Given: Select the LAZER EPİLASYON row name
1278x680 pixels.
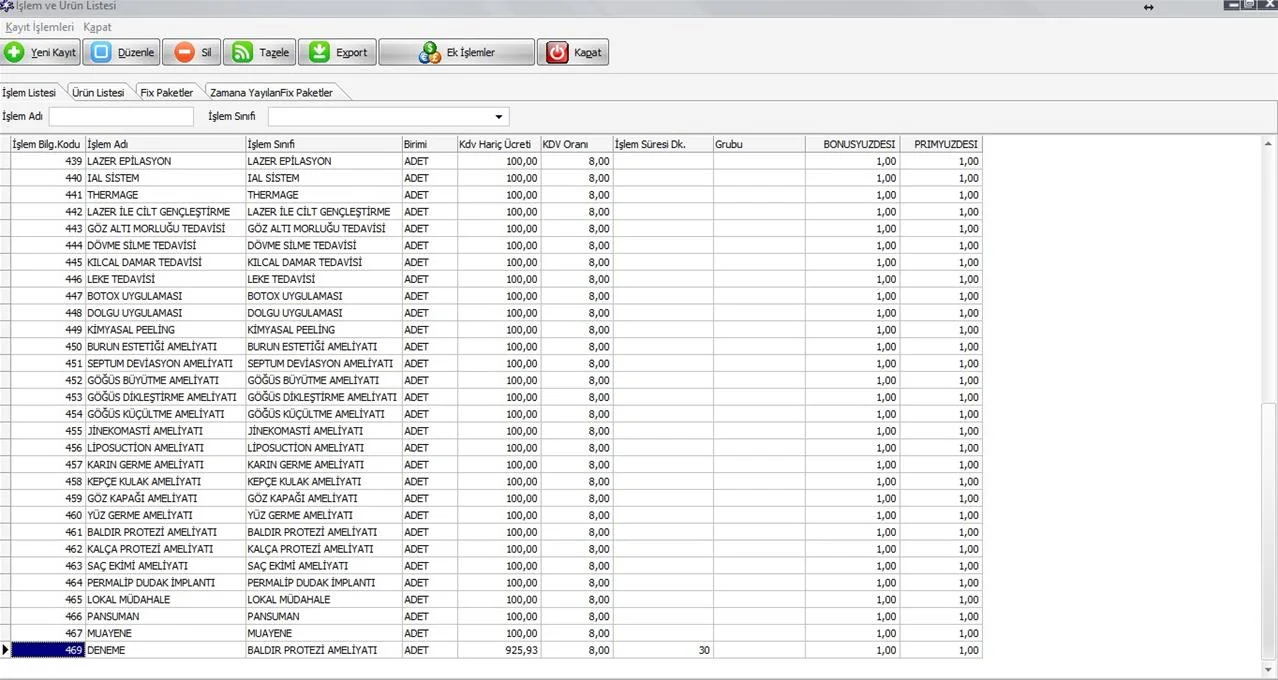Looking at the screenshot, I should (x=129, y=161).
